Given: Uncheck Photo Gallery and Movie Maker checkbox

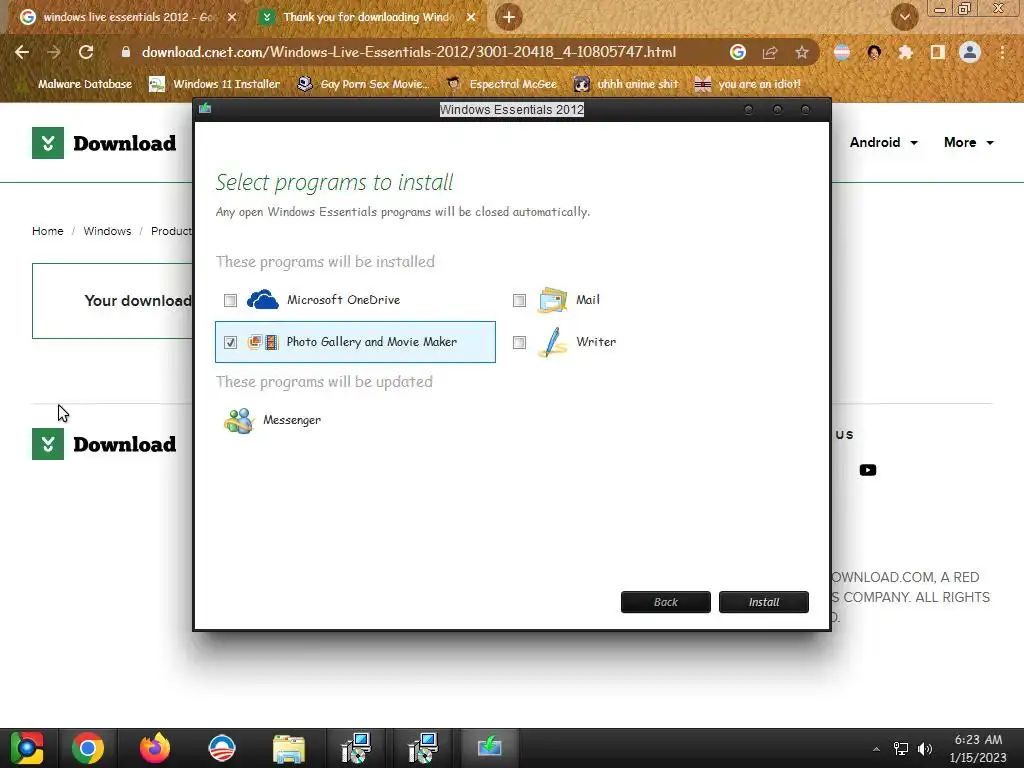Looking at the screenshot, I should pyautogui.click(x=230, y=342).
